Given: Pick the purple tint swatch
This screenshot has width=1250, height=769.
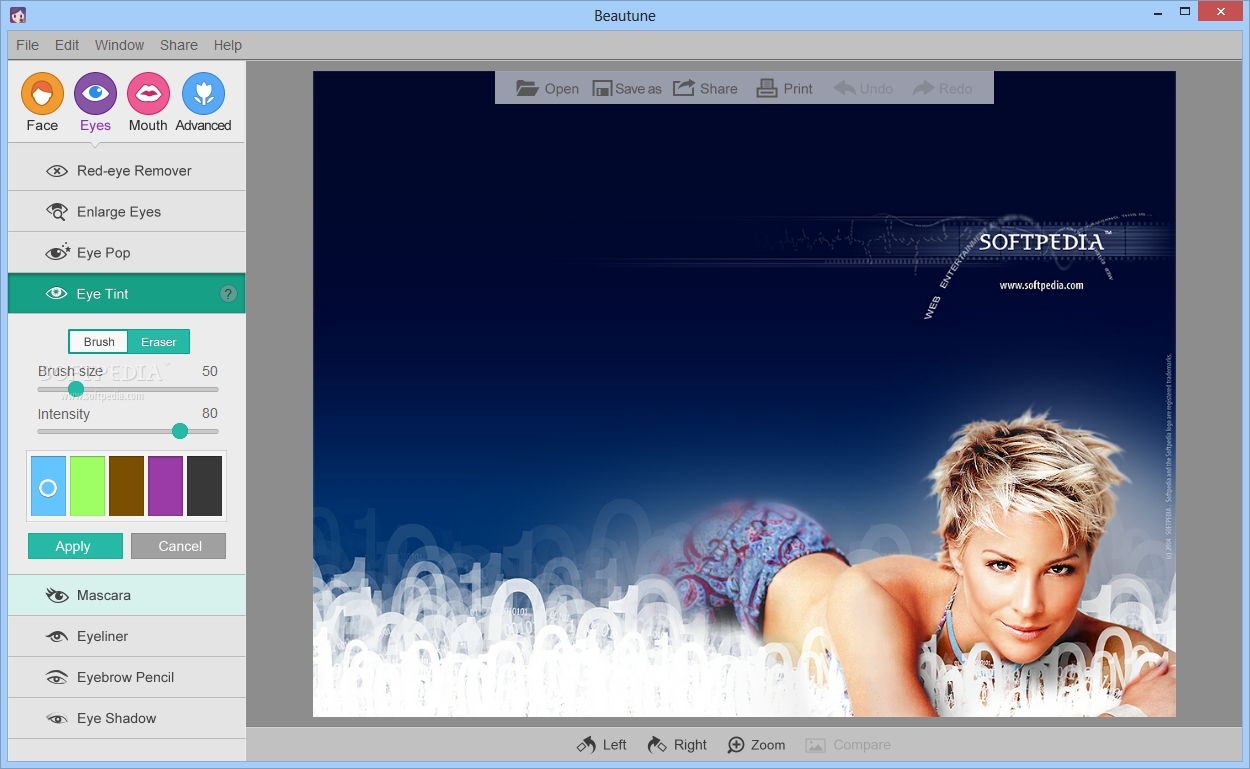Looking at the screenshot, I should click(165, 486).
